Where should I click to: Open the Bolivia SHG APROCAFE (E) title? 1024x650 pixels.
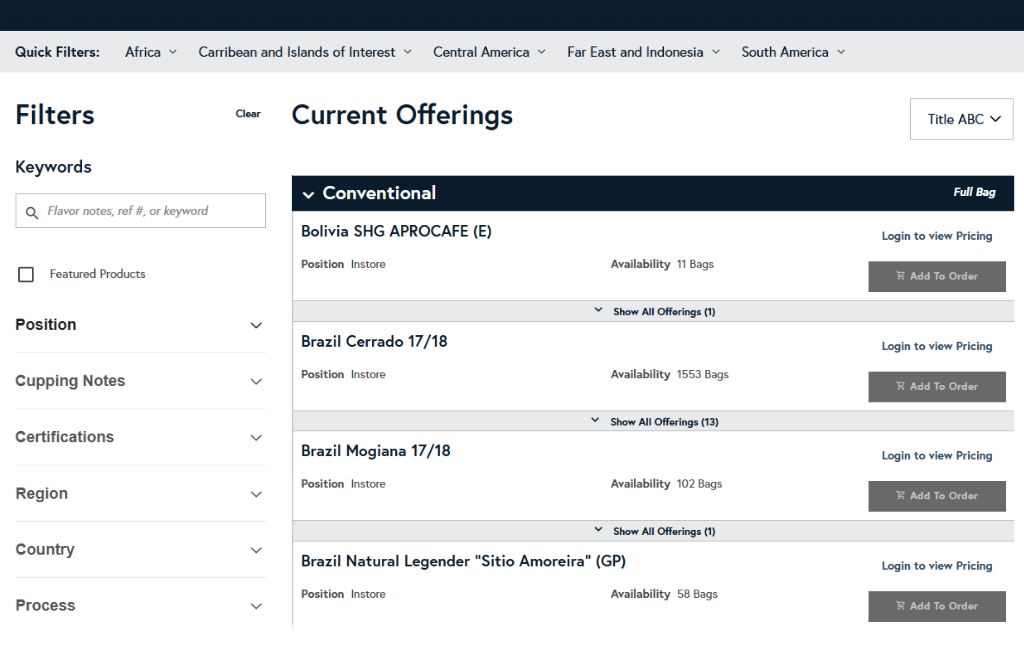coord(396,231)
